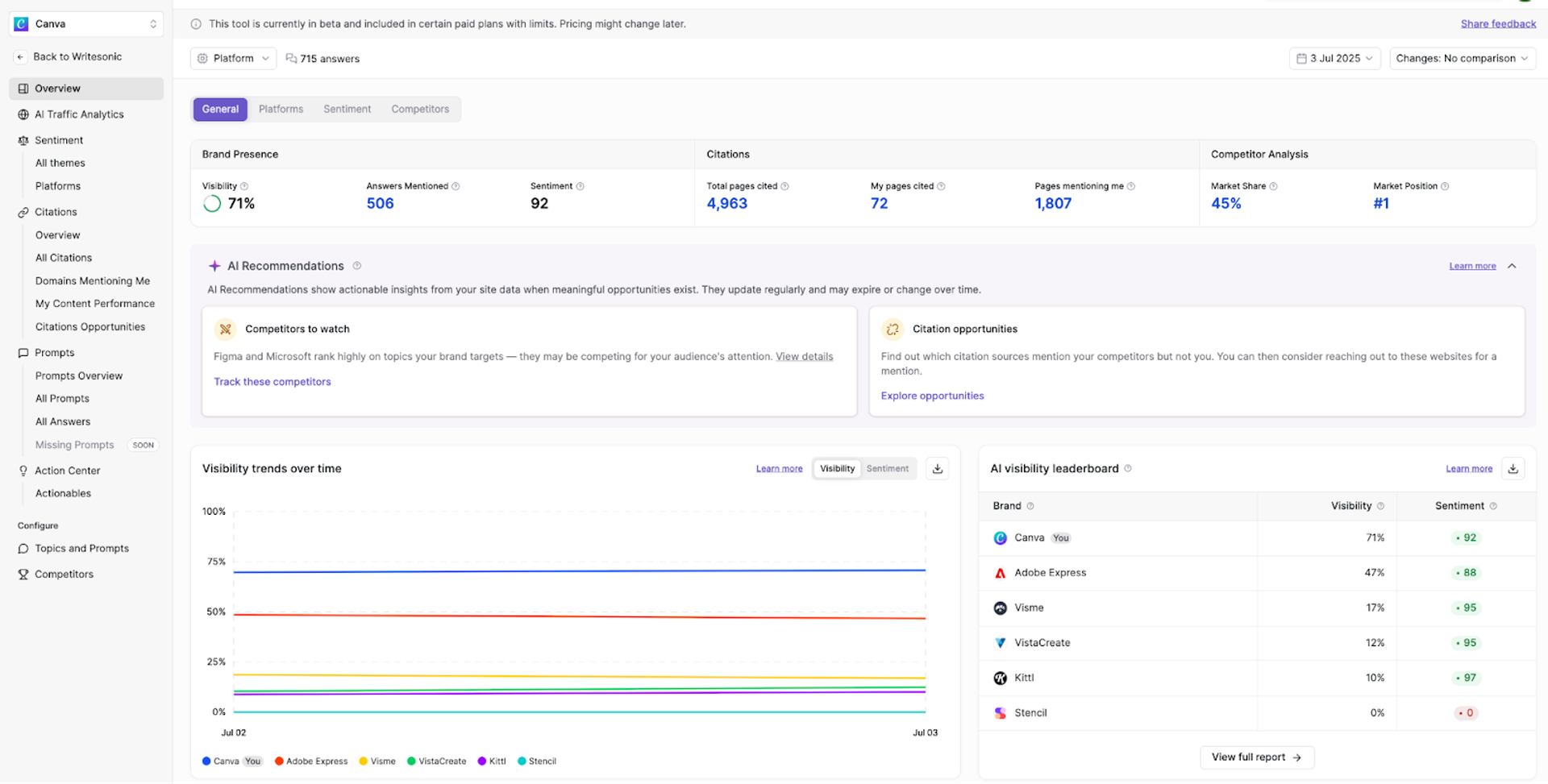Toggle VistaCreate series in chart legend

coord(437,761)
